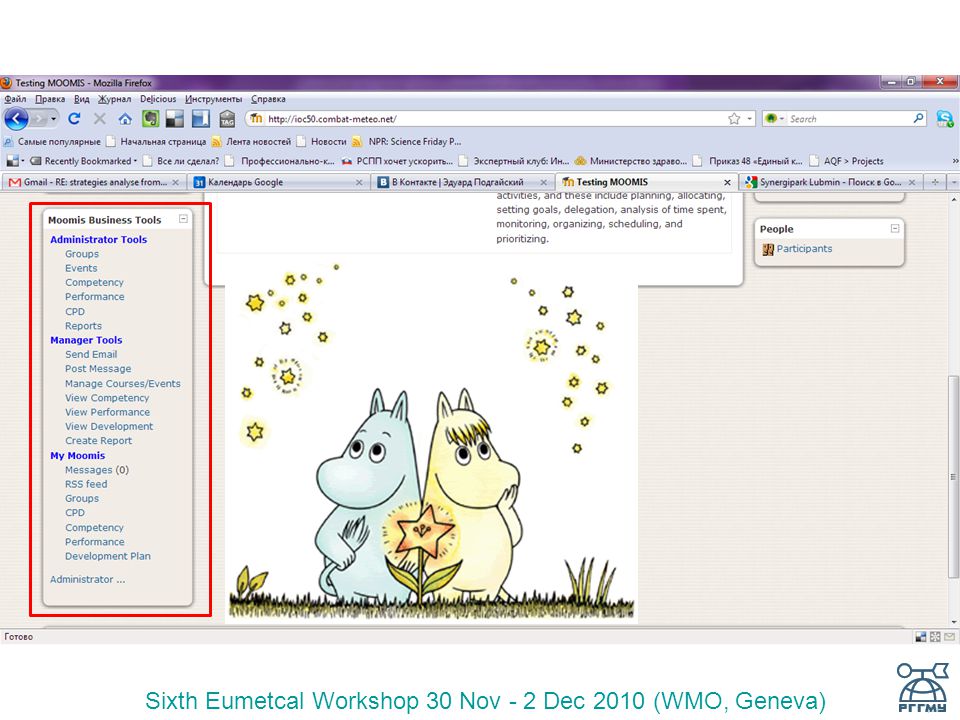This screenshot has height=720, width=960.
Task: Open the Delicious menu
Action: (x=158, y=99)
